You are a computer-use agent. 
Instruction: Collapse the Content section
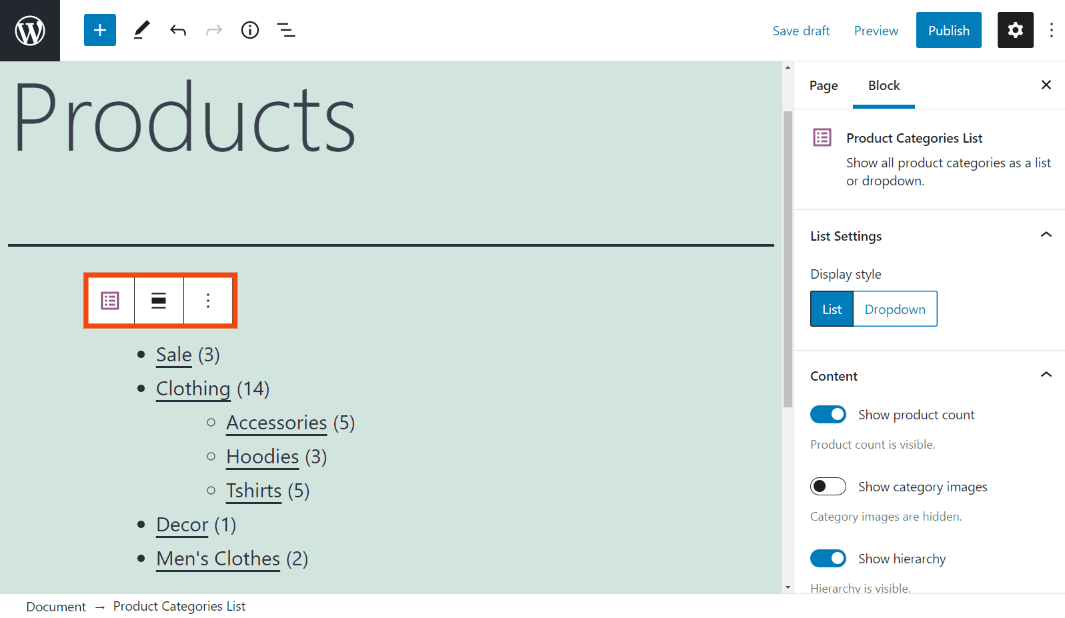tap(1046, 375)
